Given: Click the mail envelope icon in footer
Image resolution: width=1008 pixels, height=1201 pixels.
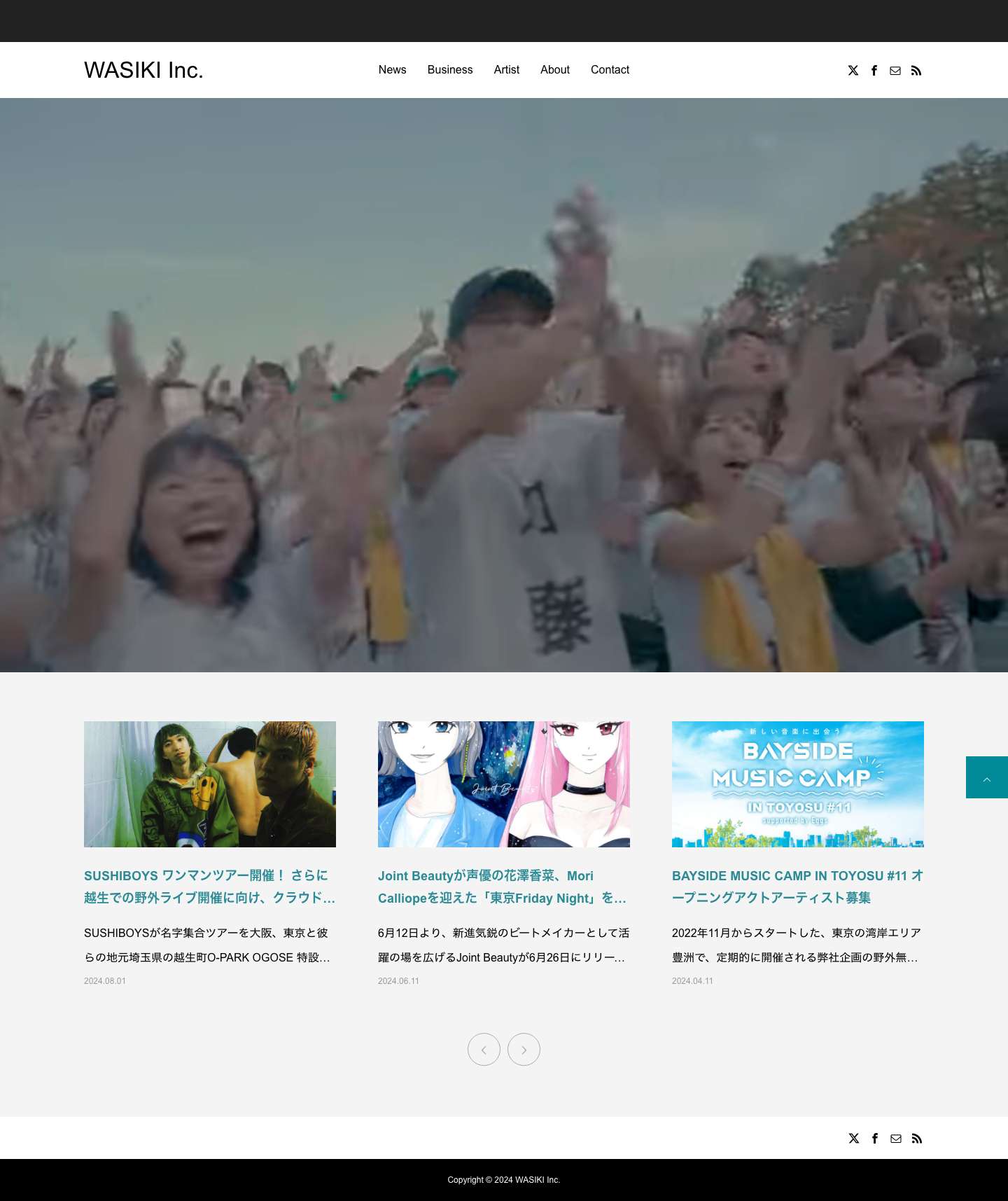Looking at the screenshot, I should point(896,1138).
